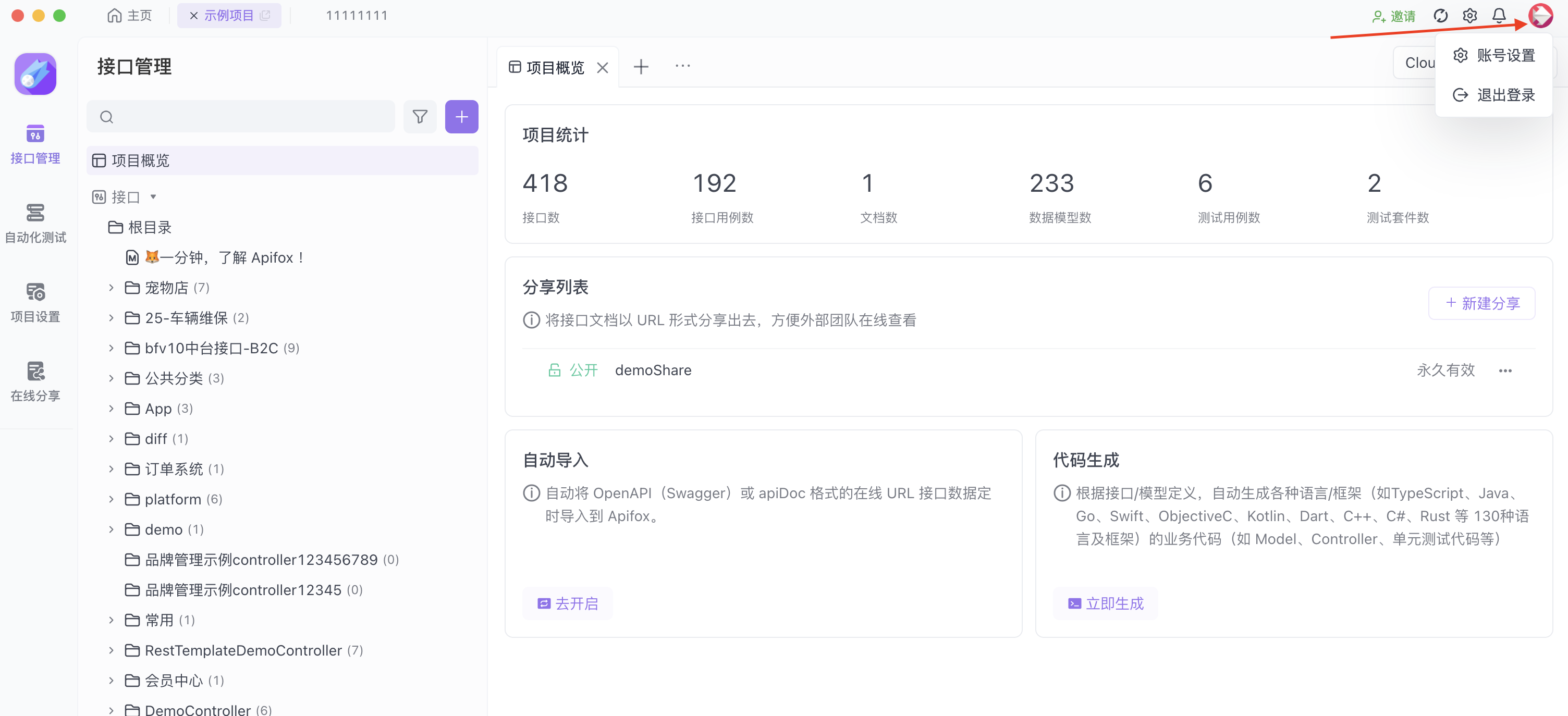Click the Apifox logo at top left
Screen dimensions: 1568x716
coord(35,73)
